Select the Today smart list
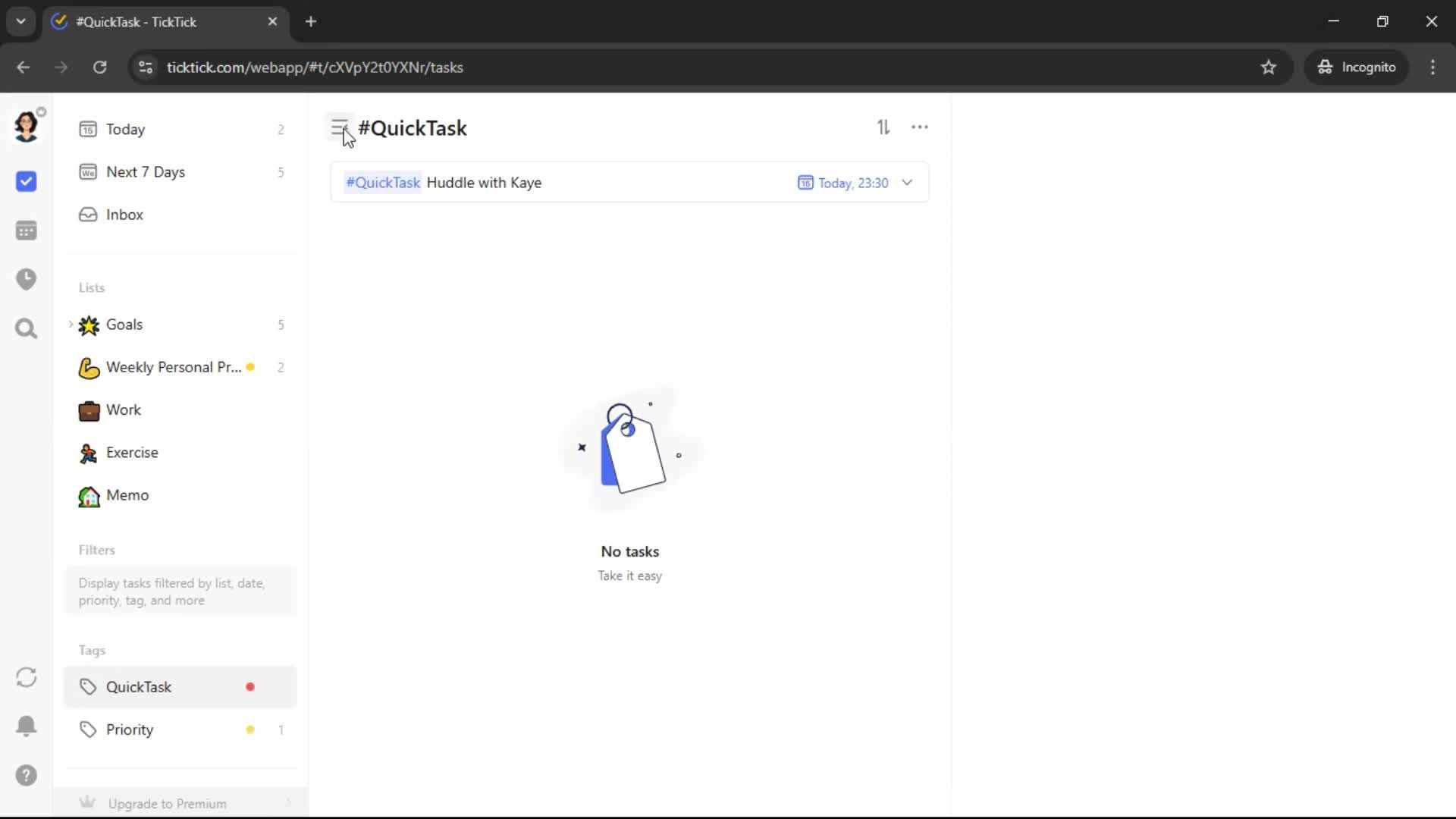Image resolution: width=1456 pixels, height=819 pixels. [125, 130]
